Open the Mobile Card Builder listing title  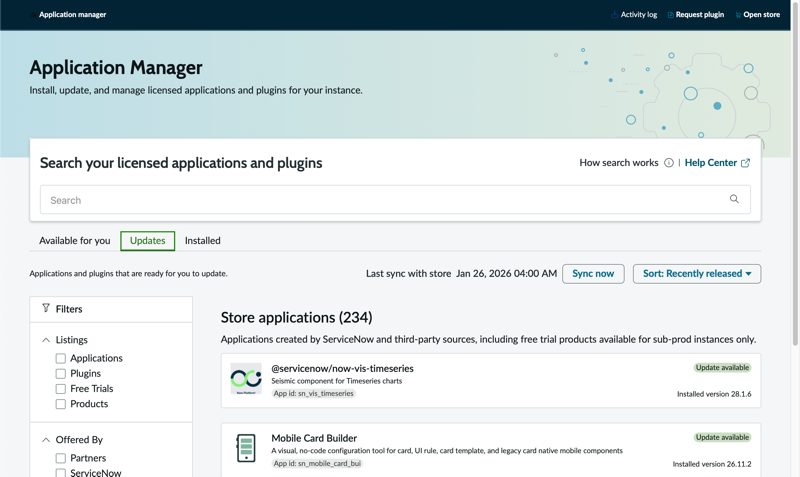(x=314, y=438)
